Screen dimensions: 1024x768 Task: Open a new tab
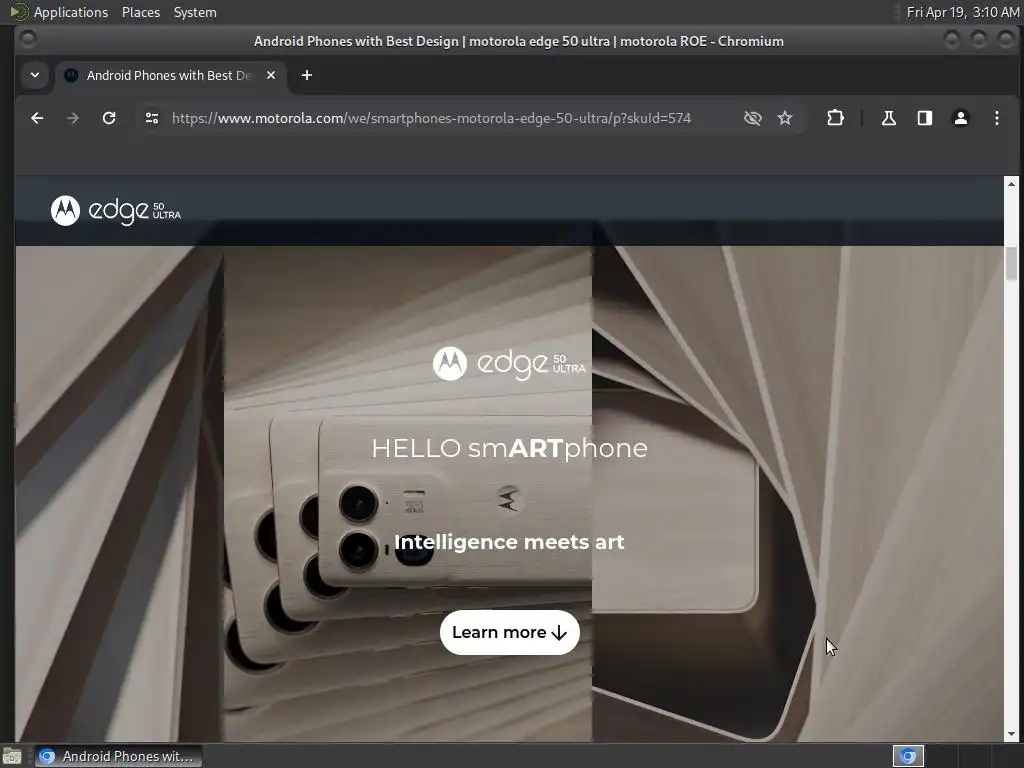click(307, 75)
